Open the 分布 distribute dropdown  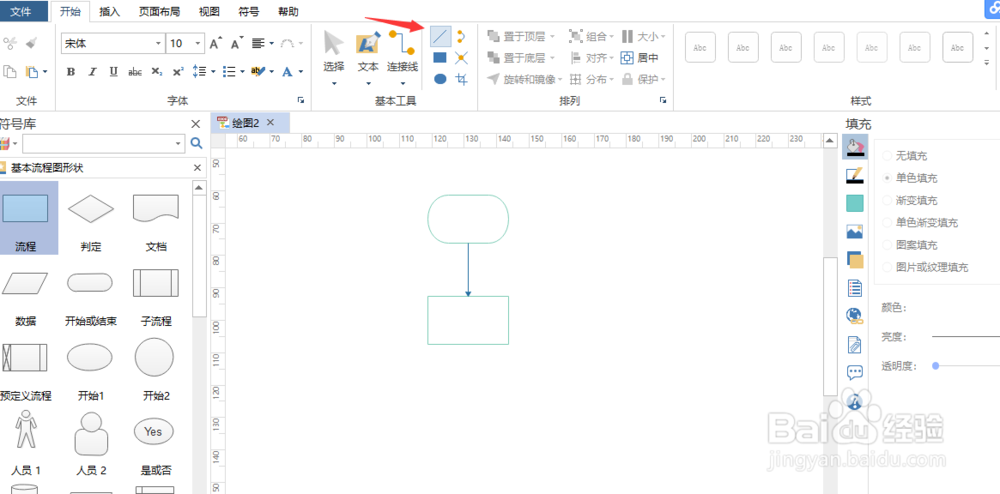(612, 80)
